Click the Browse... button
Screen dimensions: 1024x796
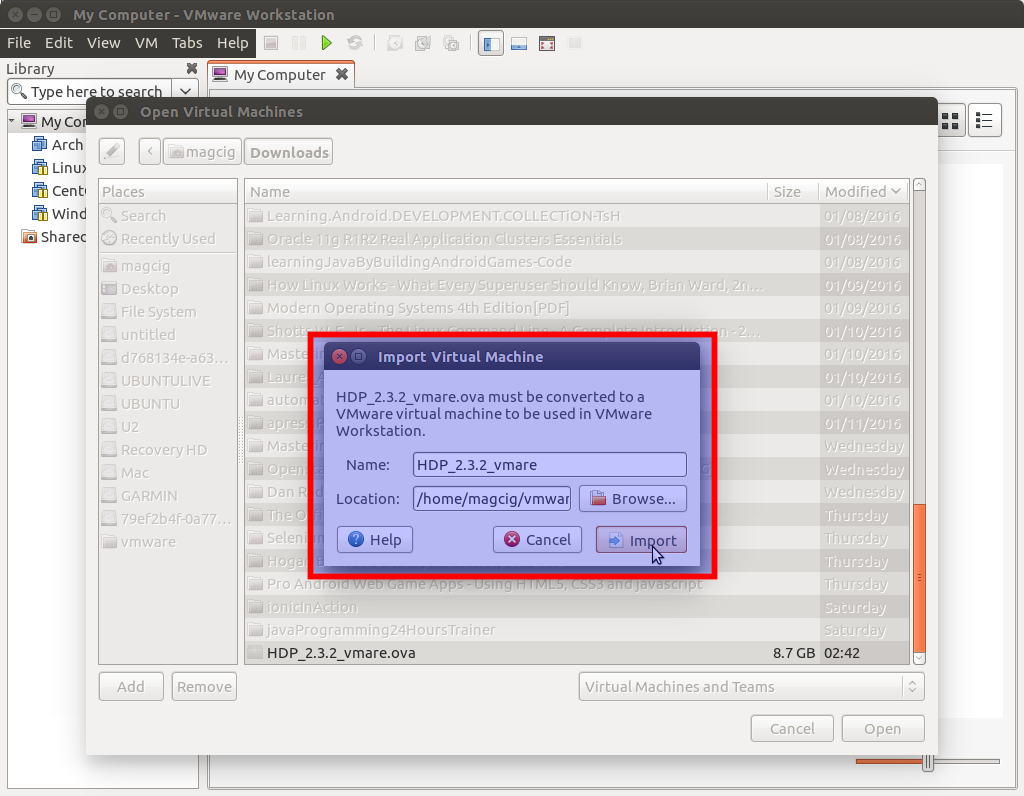click(x=633, y=499)
